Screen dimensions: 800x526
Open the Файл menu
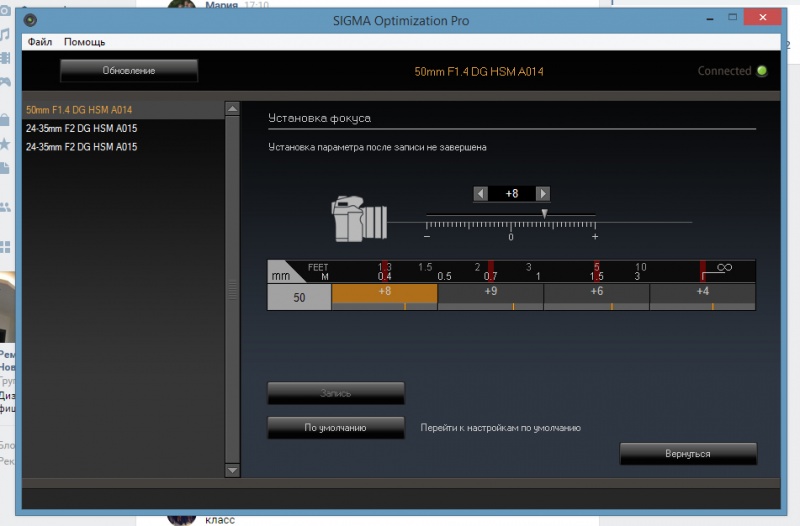pos(40,42)
